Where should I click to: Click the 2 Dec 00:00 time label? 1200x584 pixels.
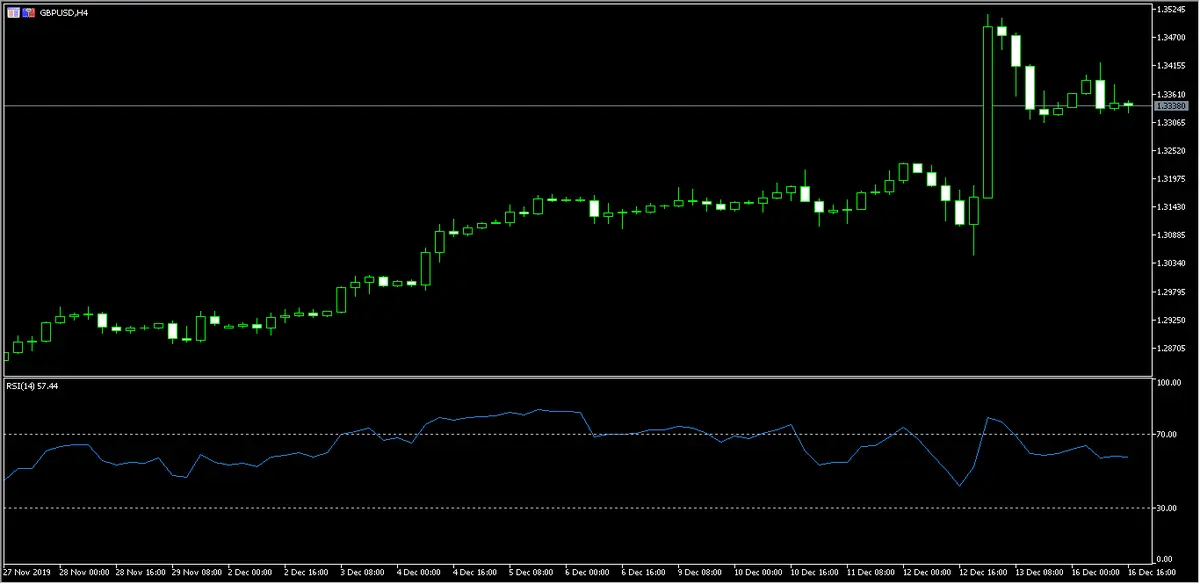point(250,573)
